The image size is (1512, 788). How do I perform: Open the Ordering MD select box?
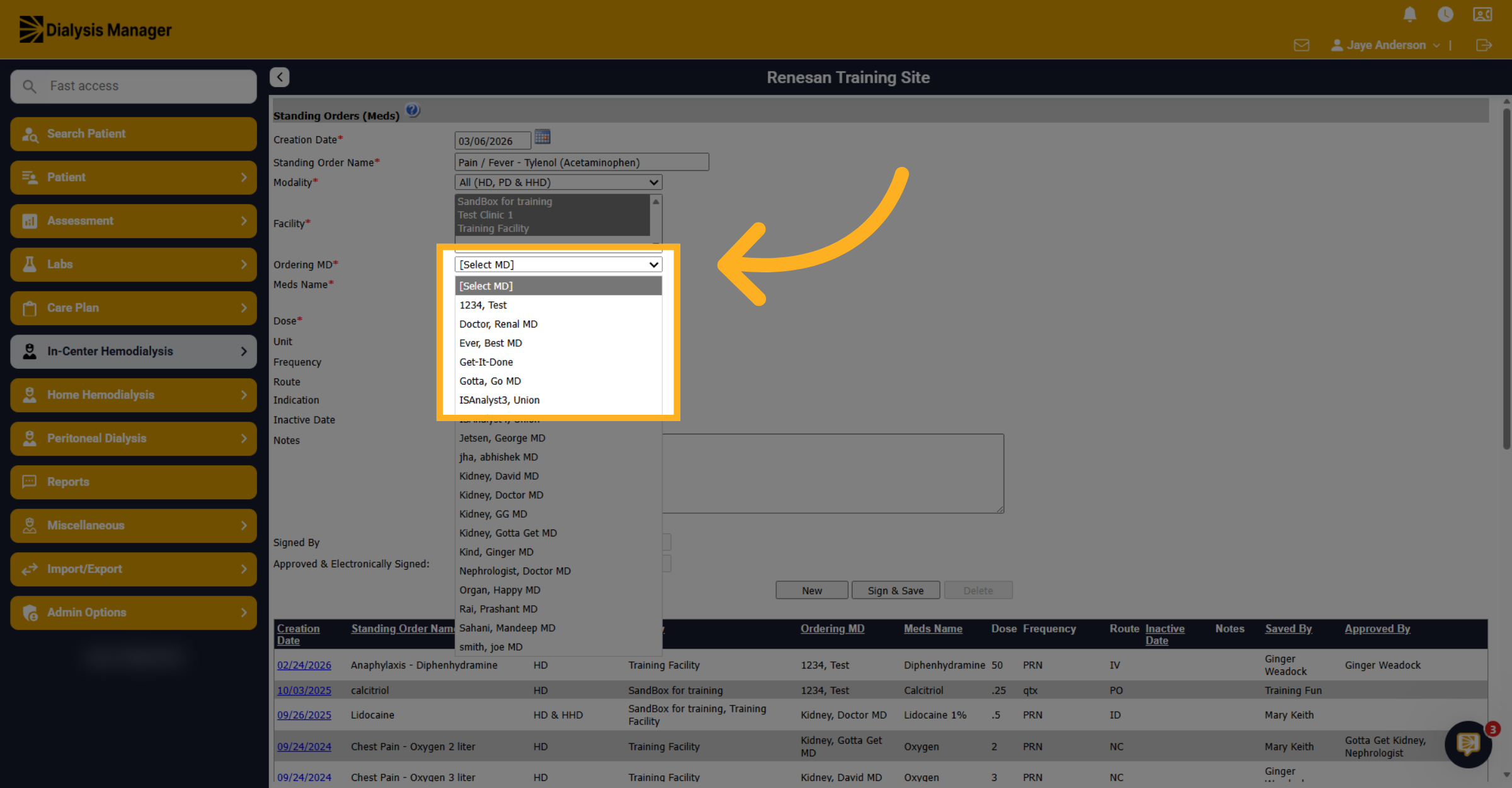[558, 265]
